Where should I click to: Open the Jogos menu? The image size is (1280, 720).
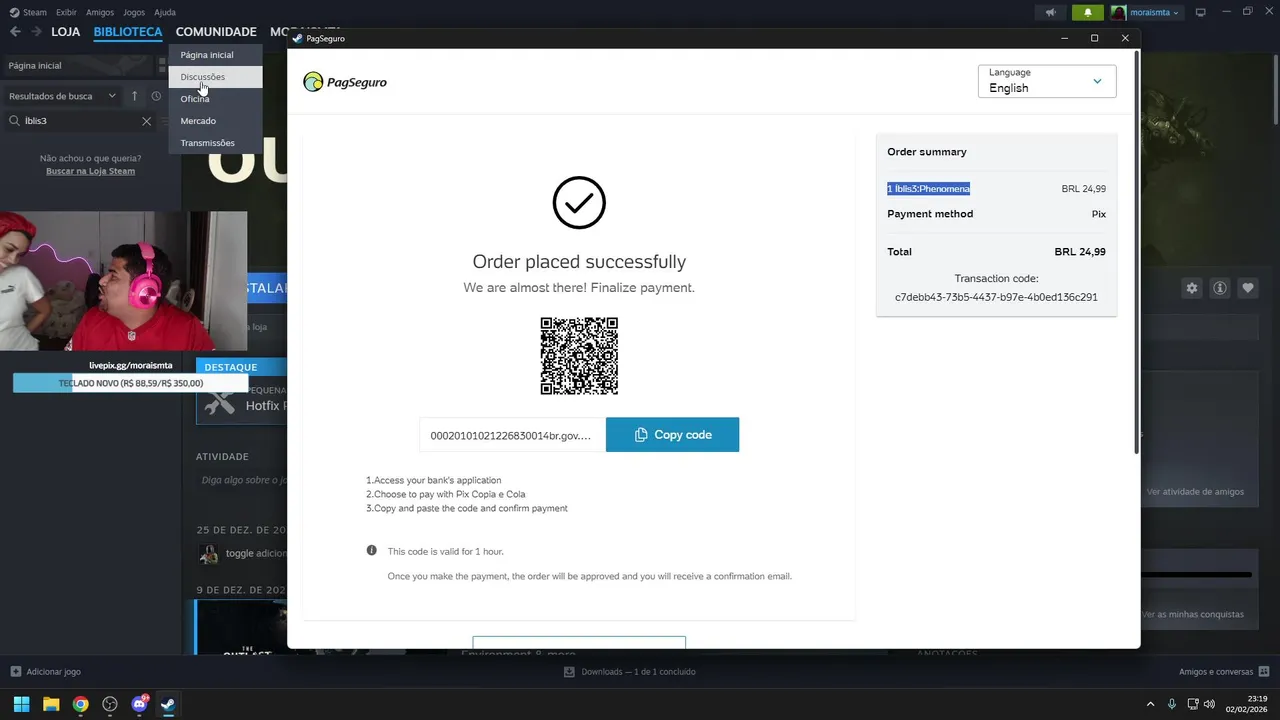134,12
